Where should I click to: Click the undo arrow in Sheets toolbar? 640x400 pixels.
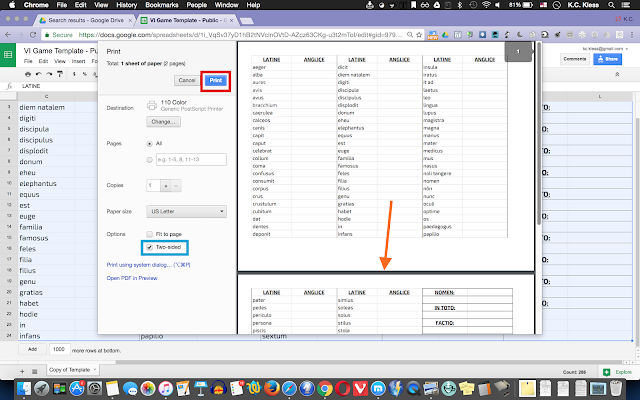39,74
